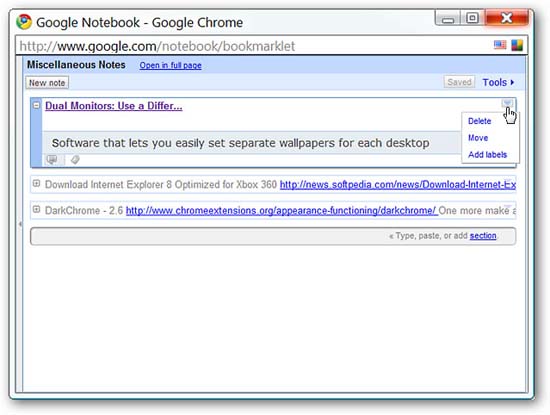
Task: Click the New note button
Action: coord(47,83)
